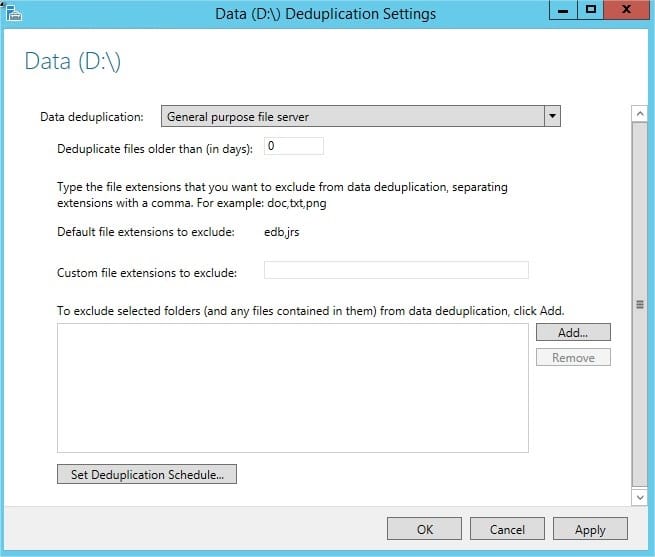Click the server manager icon in title bar

click(13, 13)
